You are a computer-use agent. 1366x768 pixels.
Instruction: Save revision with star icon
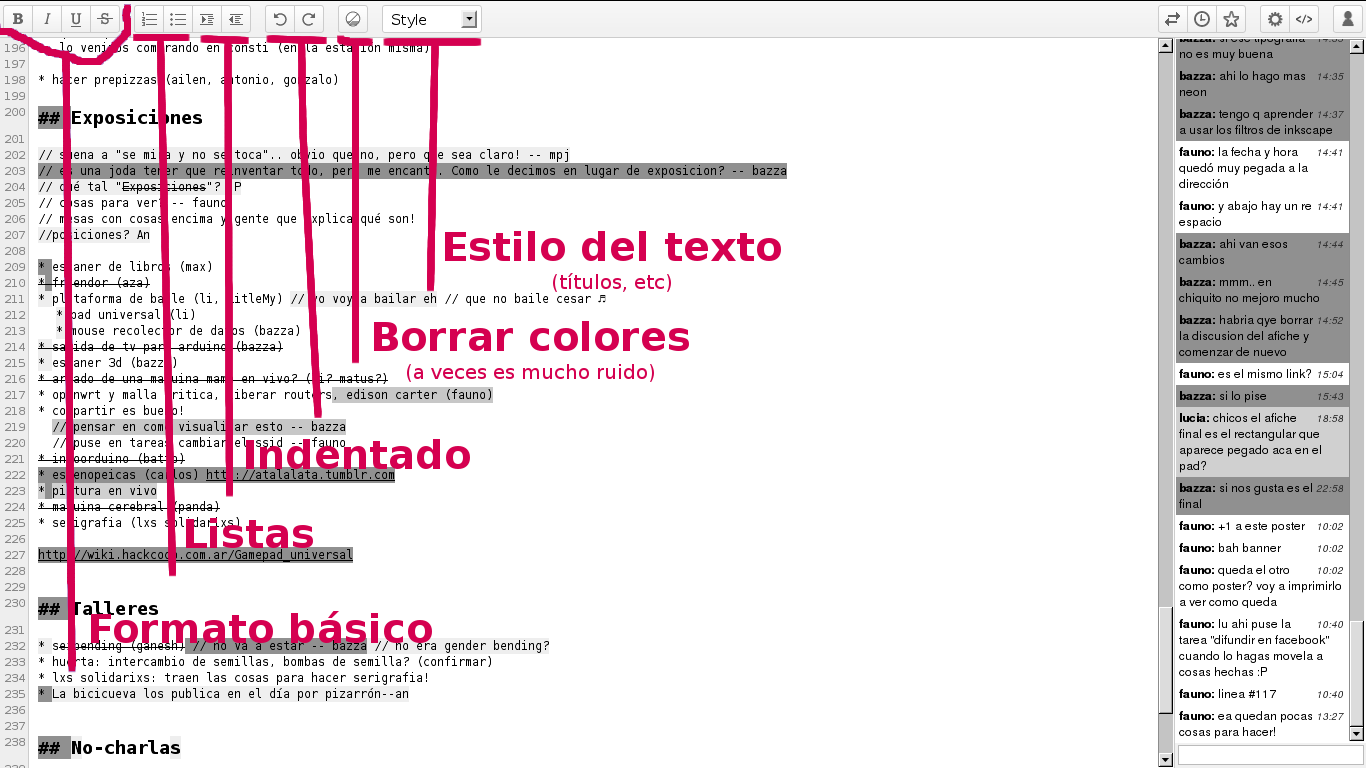1231,19
